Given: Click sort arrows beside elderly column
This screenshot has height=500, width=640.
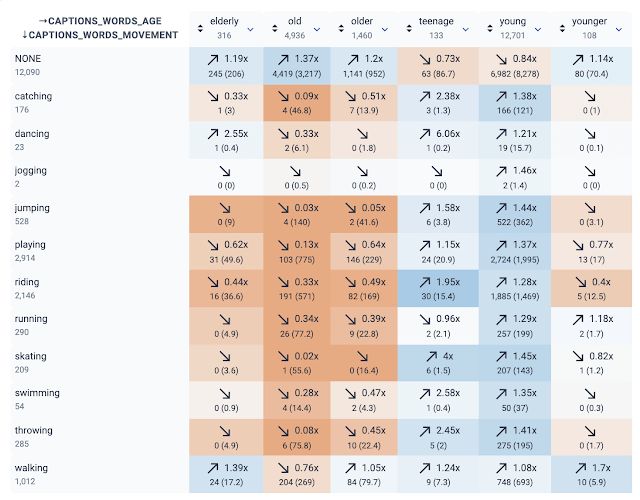Looking at the screenshot, I should coord(200,29).
